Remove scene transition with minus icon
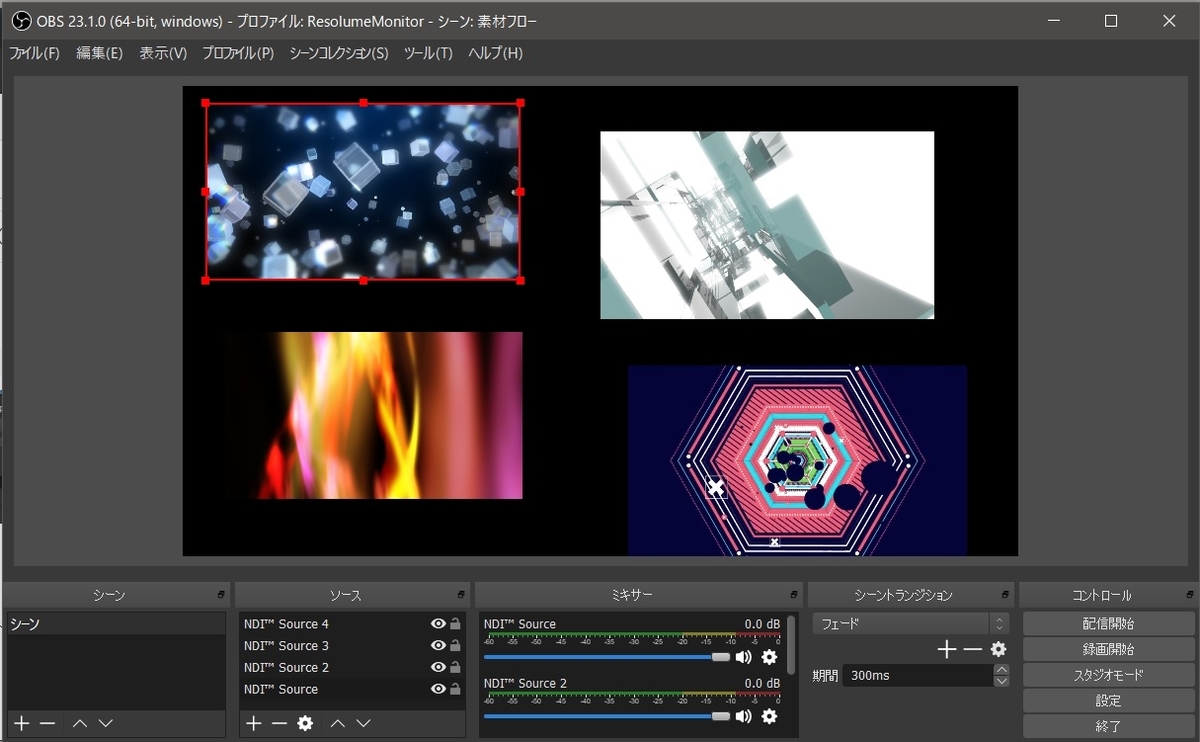 (973, 650)
